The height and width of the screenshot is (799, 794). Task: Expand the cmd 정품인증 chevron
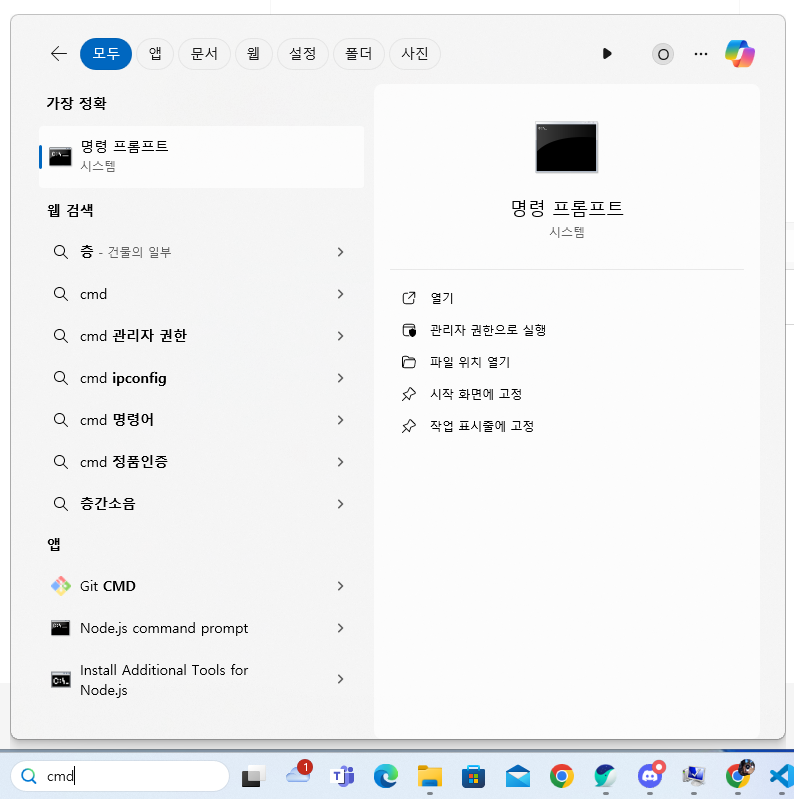point(340,462)
